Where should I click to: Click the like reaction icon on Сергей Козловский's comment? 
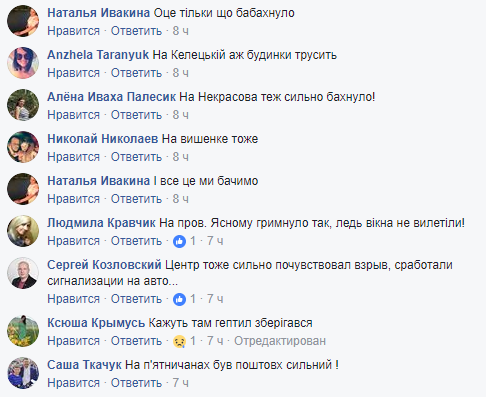[179, 299]
